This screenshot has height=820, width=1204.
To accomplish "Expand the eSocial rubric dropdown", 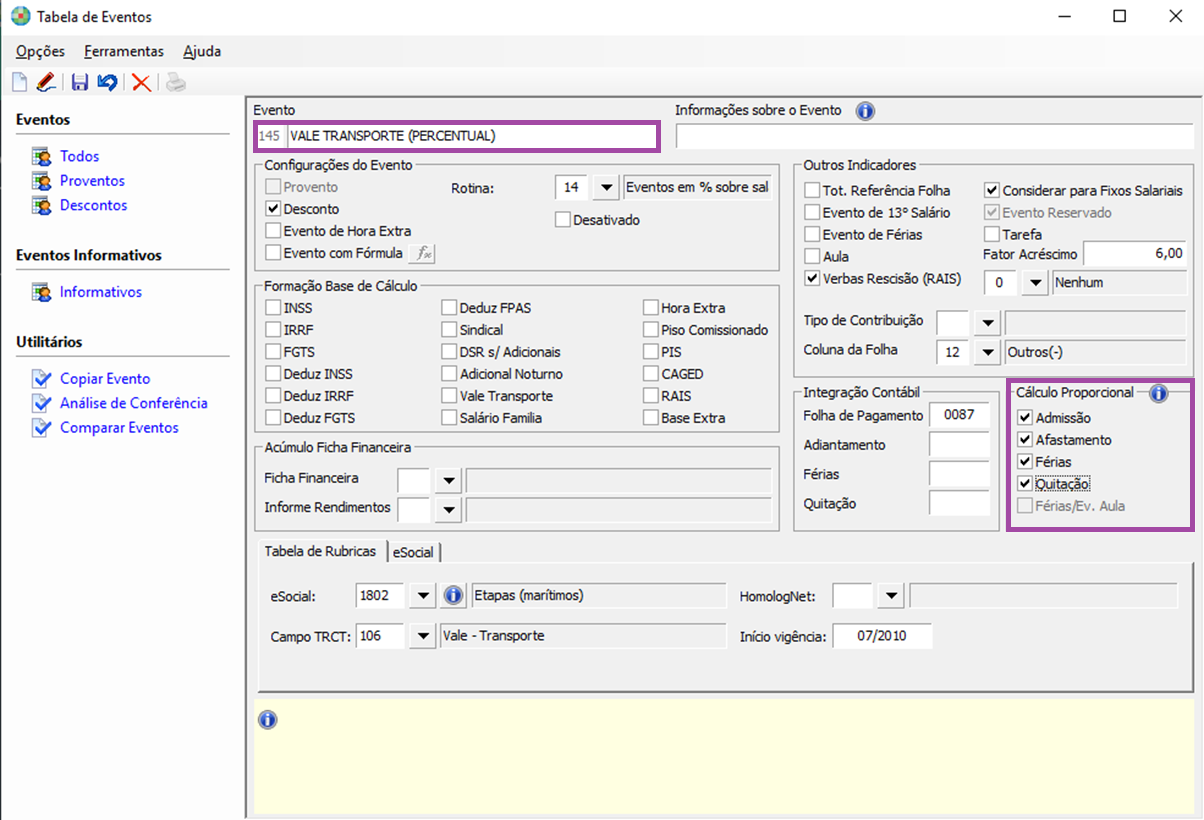I will tap(424, 596).
